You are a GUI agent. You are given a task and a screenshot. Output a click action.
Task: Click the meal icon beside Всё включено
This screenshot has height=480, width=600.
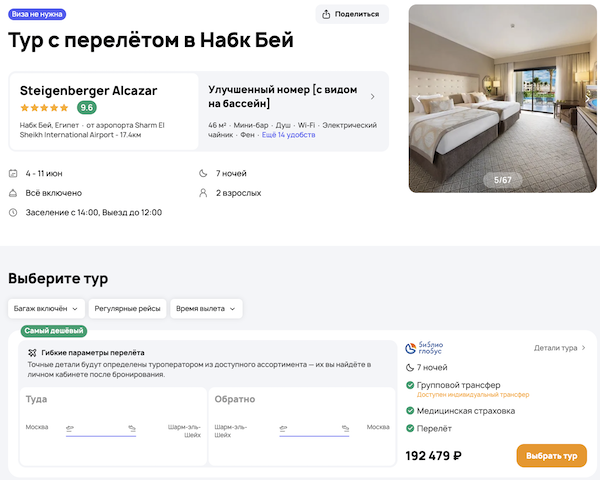(x=13, y=193)
